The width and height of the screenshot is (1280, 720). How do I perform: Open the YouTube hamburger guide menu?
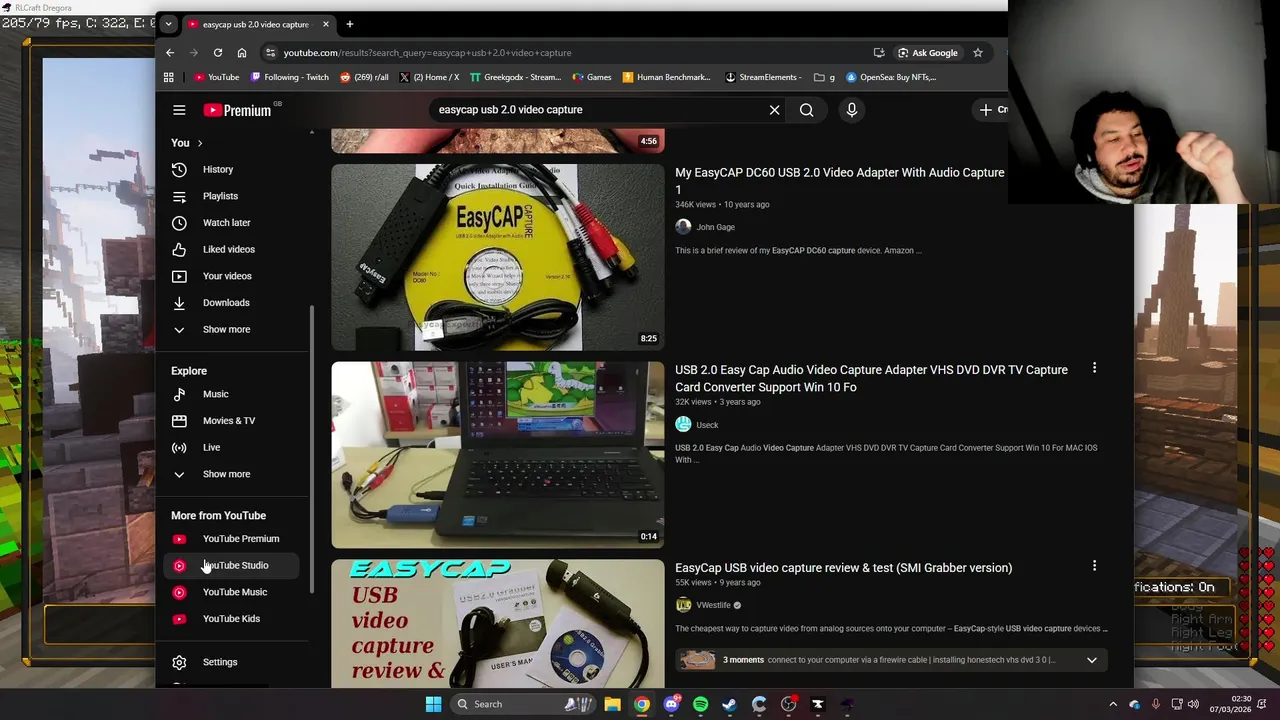pos(179,110)
